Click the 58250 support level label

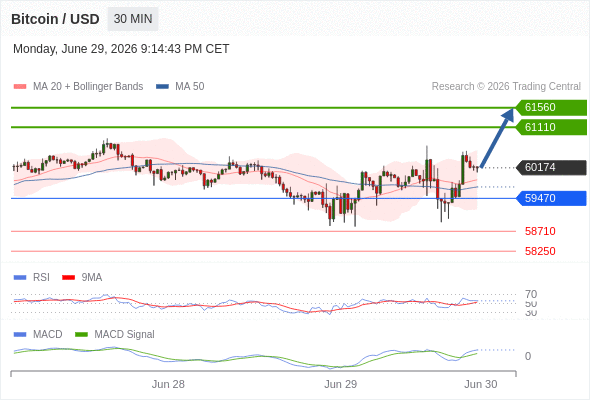[x=540, y=251]
